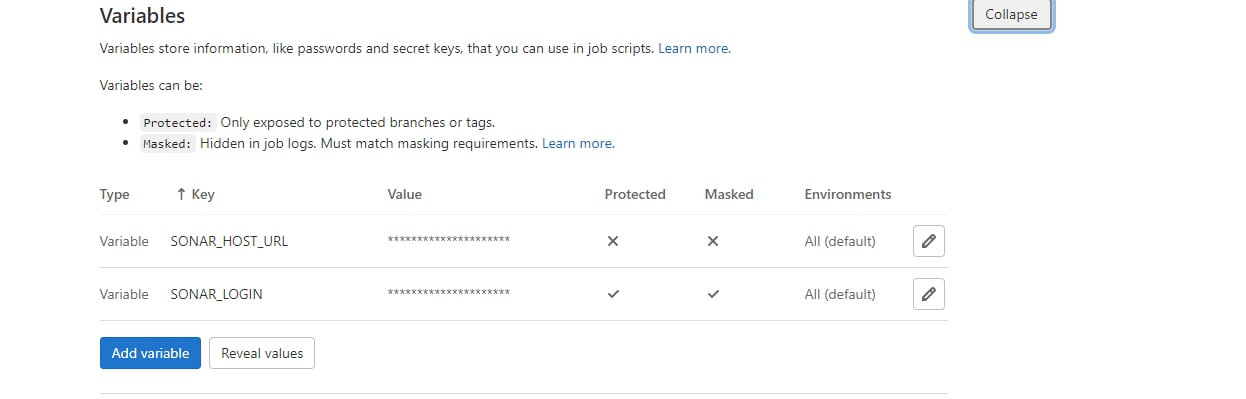Sort by Key column arrow
This screenshot has width=1246, height=399.
pyautogui.click(x=181, y=194)
